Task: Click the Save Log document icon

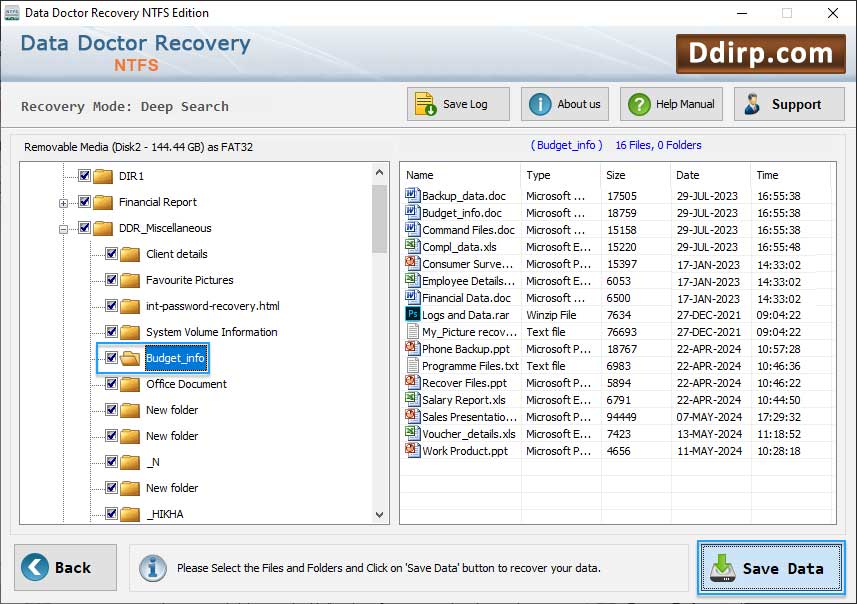Action: [x=425, y=104]
